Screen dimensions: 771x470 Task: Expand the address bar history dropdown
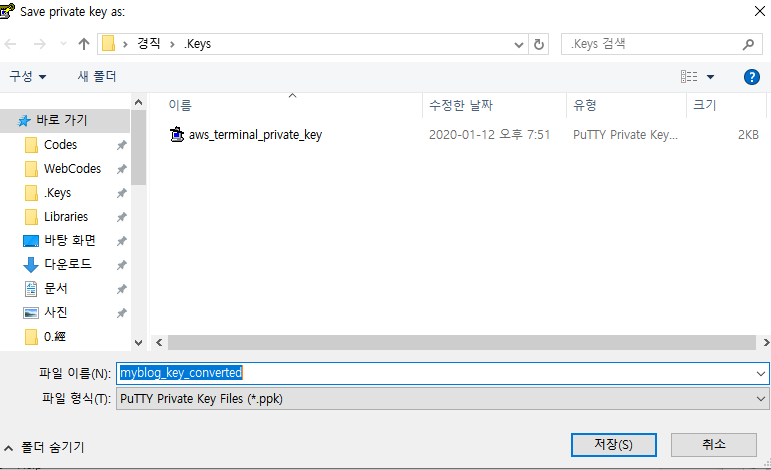[x=518, y=44]
